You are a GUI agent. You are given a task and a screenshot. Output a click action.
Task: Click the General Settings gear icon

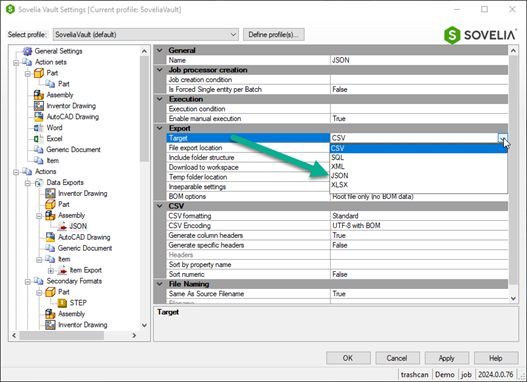[x=27, y=51]
